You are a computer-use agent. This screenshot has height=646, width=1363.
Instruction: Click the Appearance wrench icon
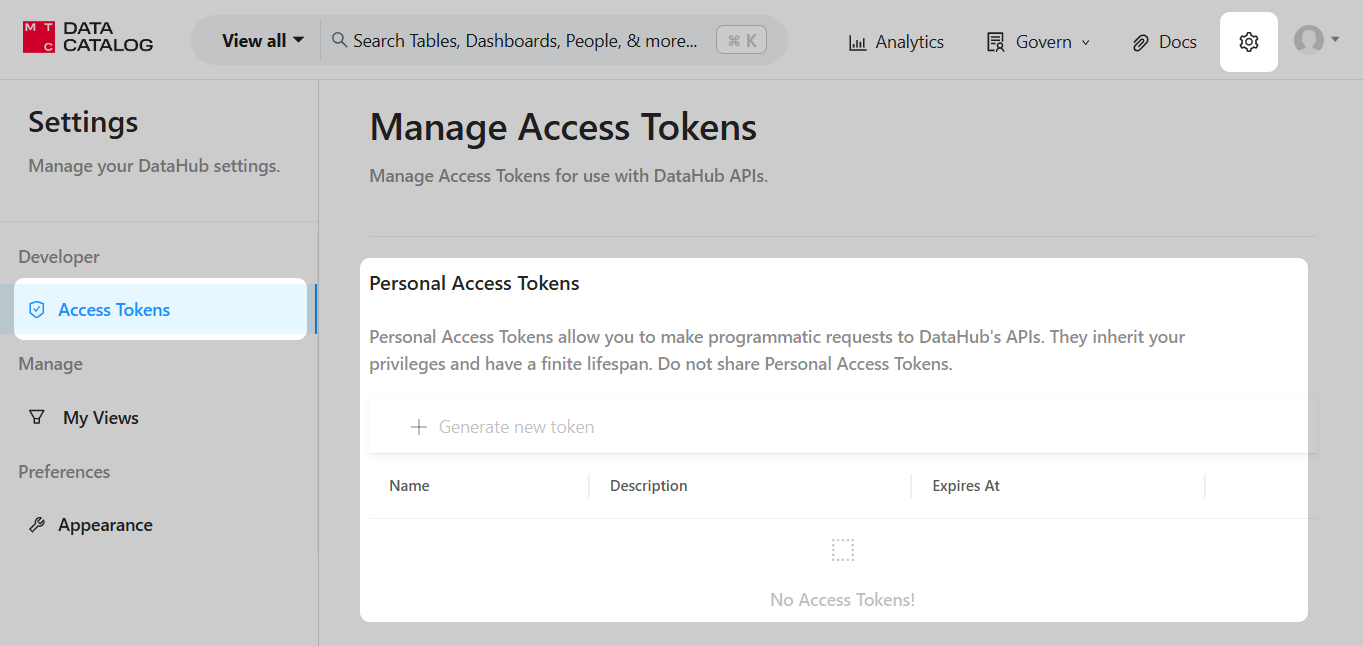[37, 525]
